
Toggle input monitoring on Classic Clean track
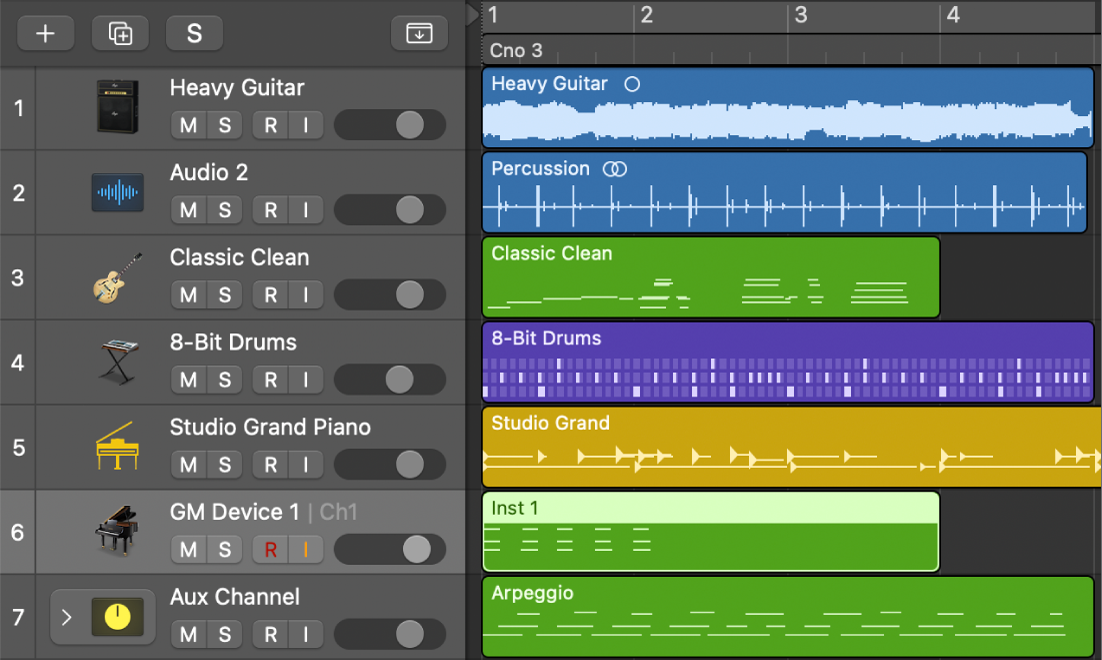tap(306, 295)
